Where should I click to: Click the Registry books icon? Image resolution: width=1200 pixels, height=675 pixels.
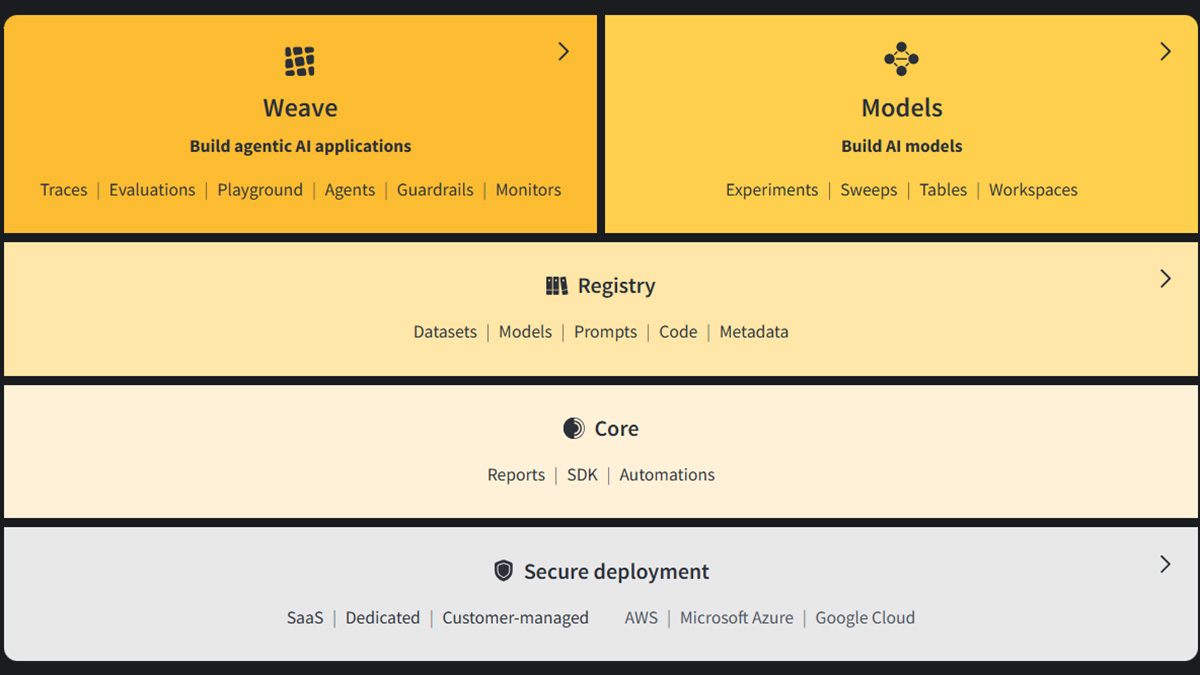(557, 286)
